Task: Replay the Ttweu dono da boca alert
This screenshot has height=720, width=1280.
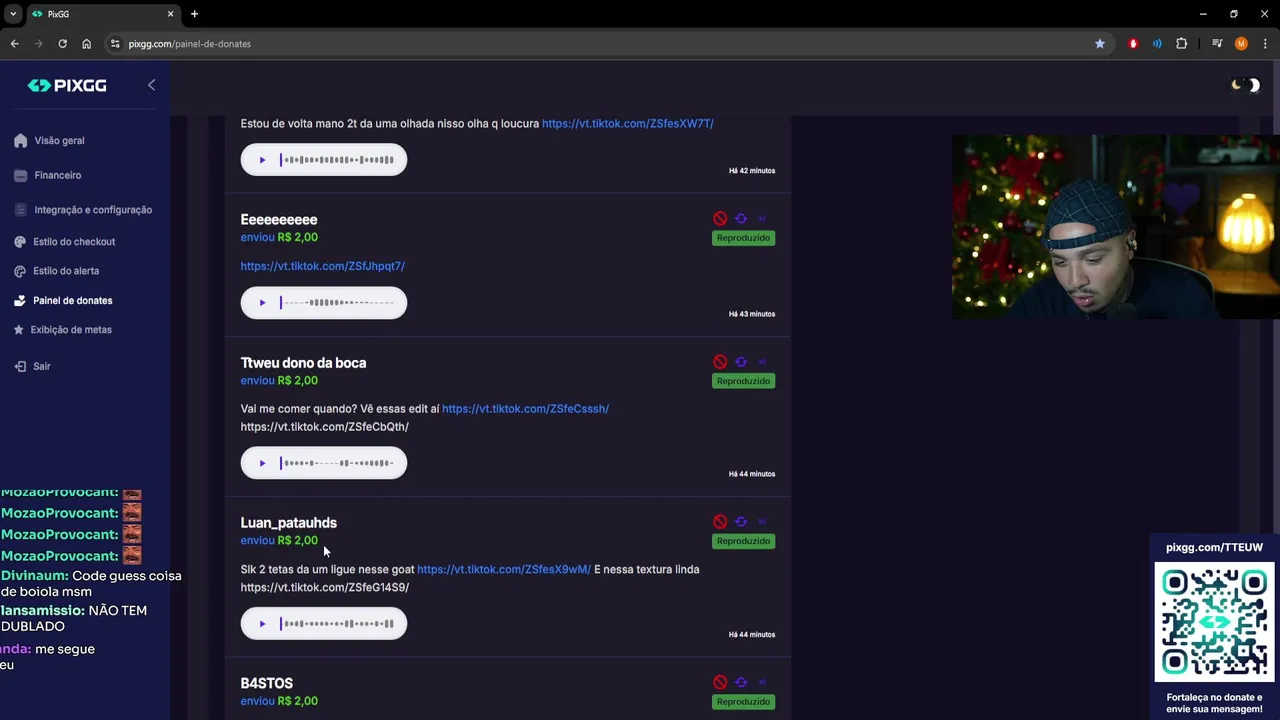Action: click(741, 361)
